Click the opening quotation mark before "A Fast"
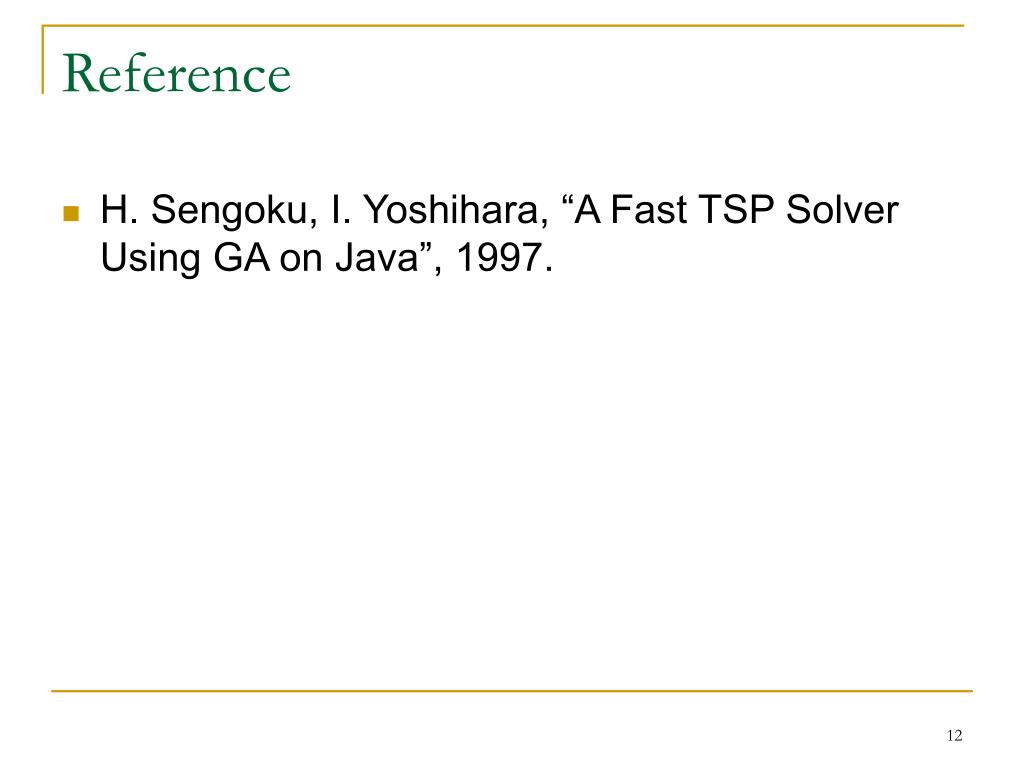The image size is (1024, 768). click(567, 200)
